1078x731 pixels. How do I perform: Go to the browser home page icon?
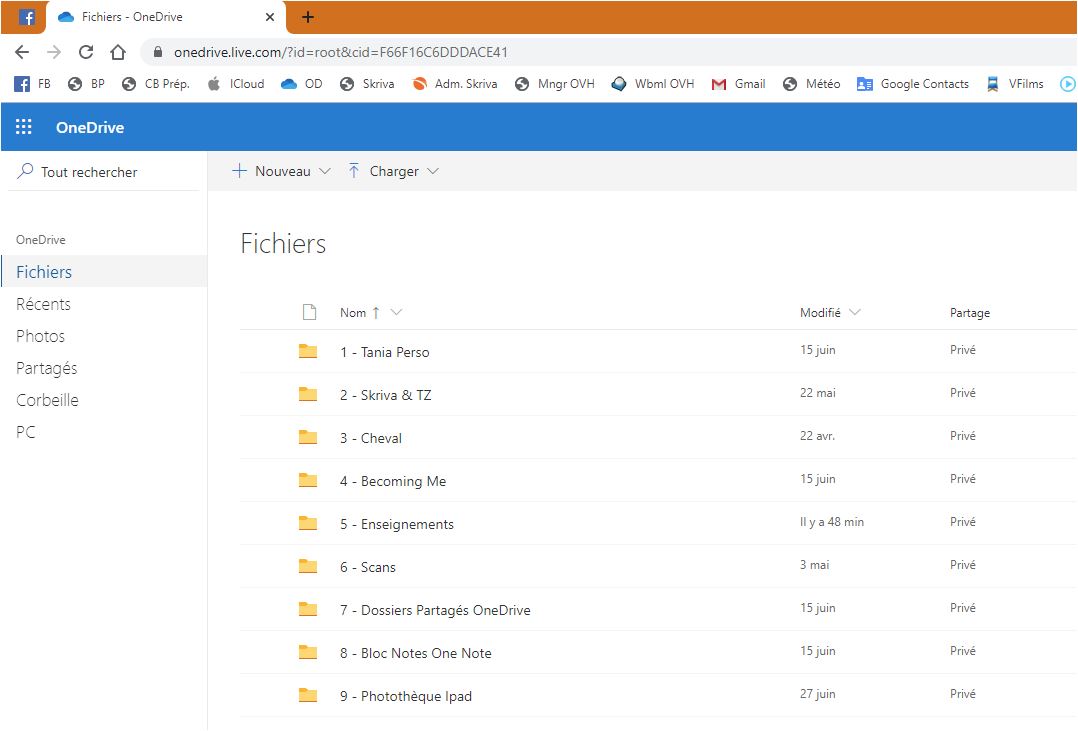click(x=118, y=52)
